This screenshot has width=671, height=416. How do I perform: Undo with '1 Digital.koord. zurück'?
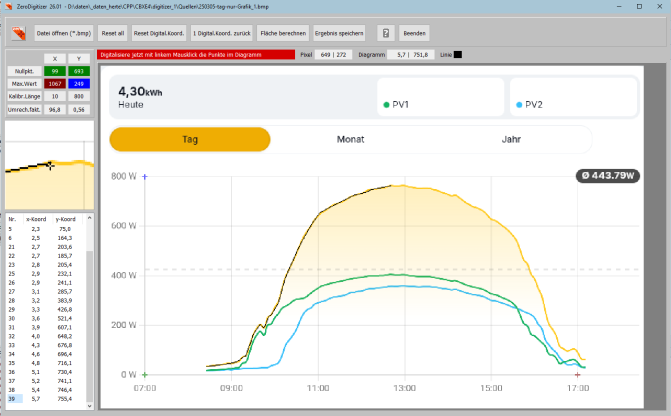tap(221, 33)
